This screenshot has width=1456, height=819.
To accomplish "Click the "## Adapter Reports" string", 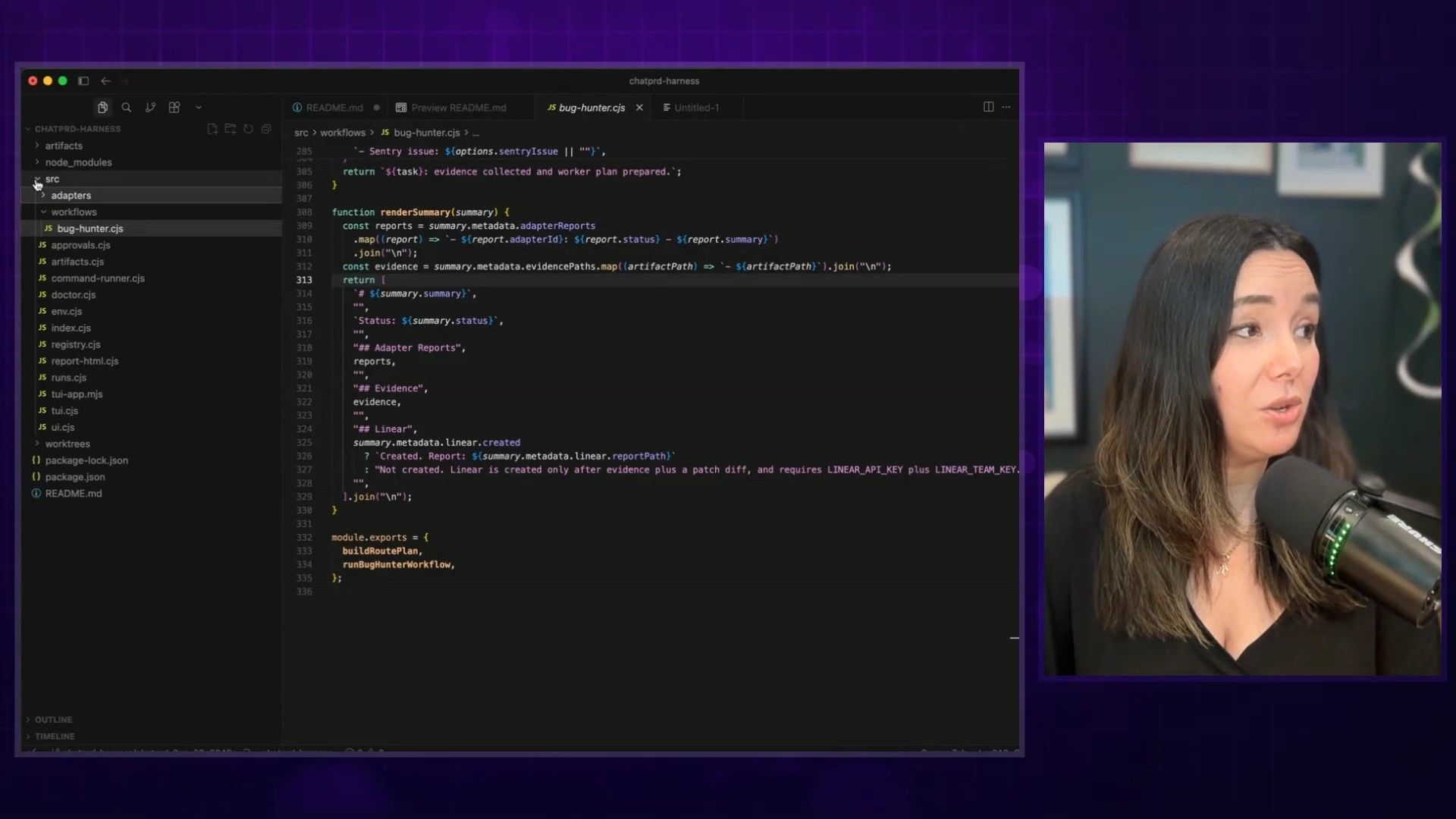I will point(407,348).
